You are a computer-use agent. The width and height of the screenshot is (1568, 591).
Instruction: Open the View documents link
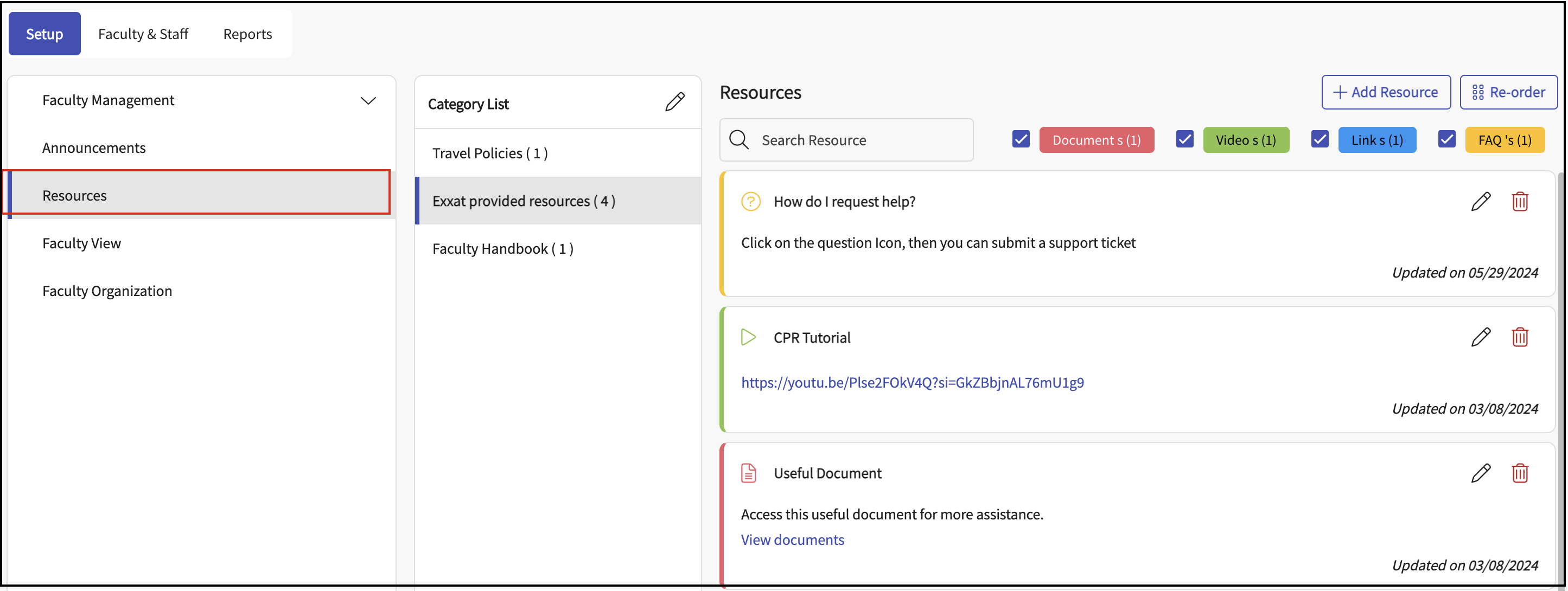pos(792,540)
